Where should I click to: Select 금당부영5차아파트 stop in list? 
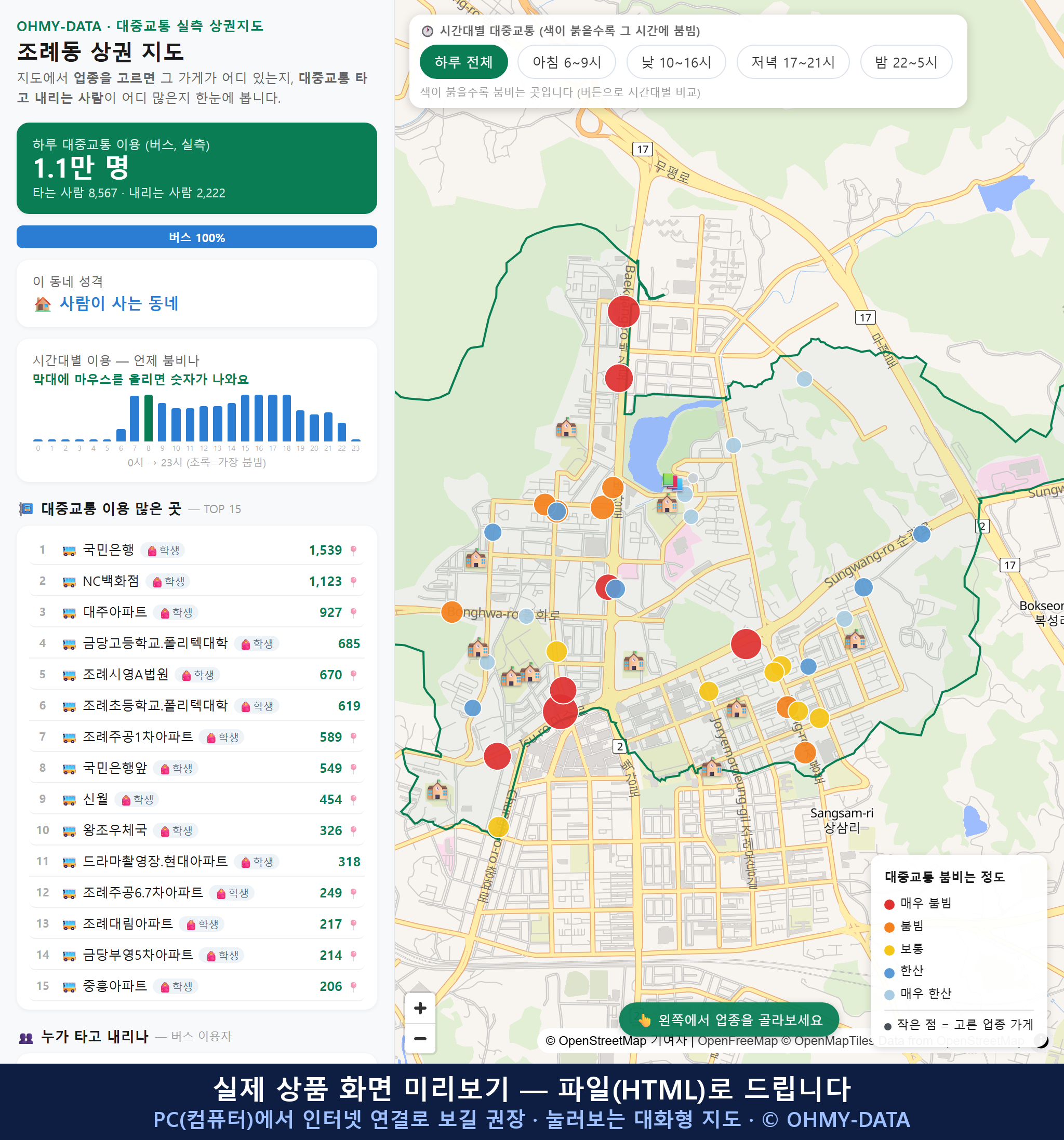pos(197,955)
